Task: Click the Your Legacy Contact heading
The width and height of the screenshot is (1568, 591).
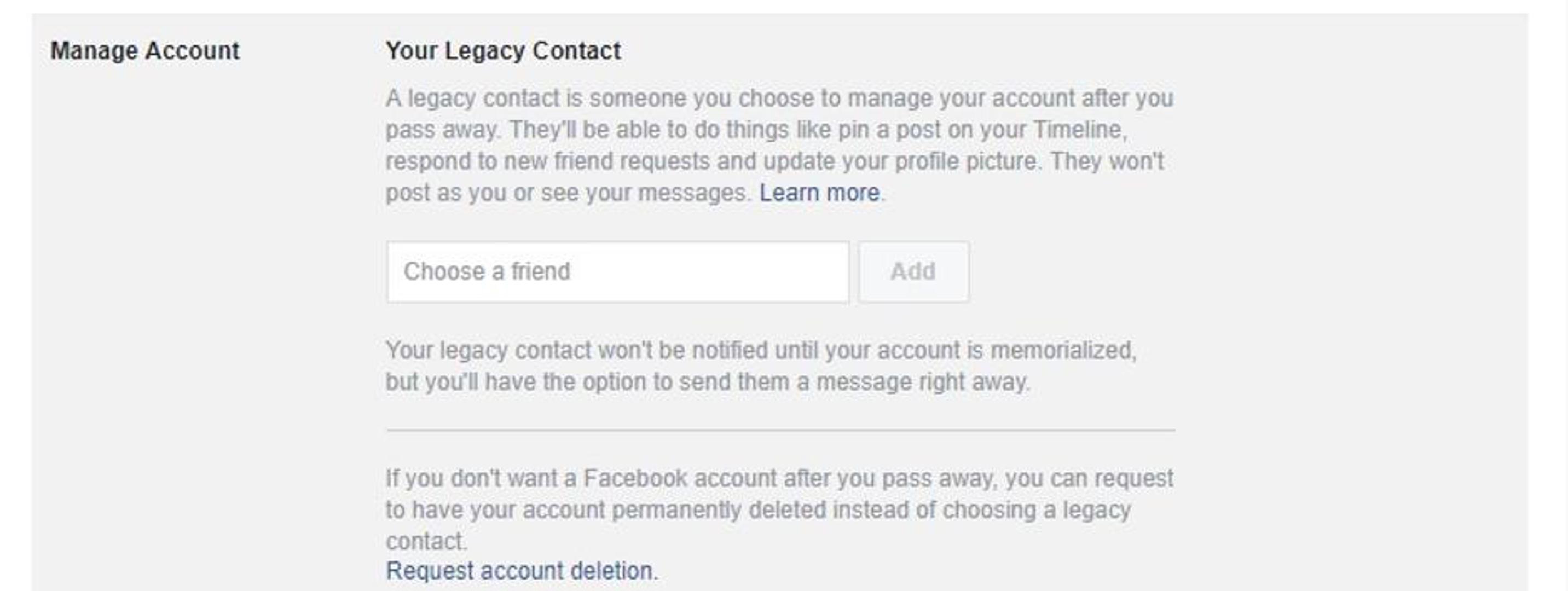Action: (x=503, y=50)
